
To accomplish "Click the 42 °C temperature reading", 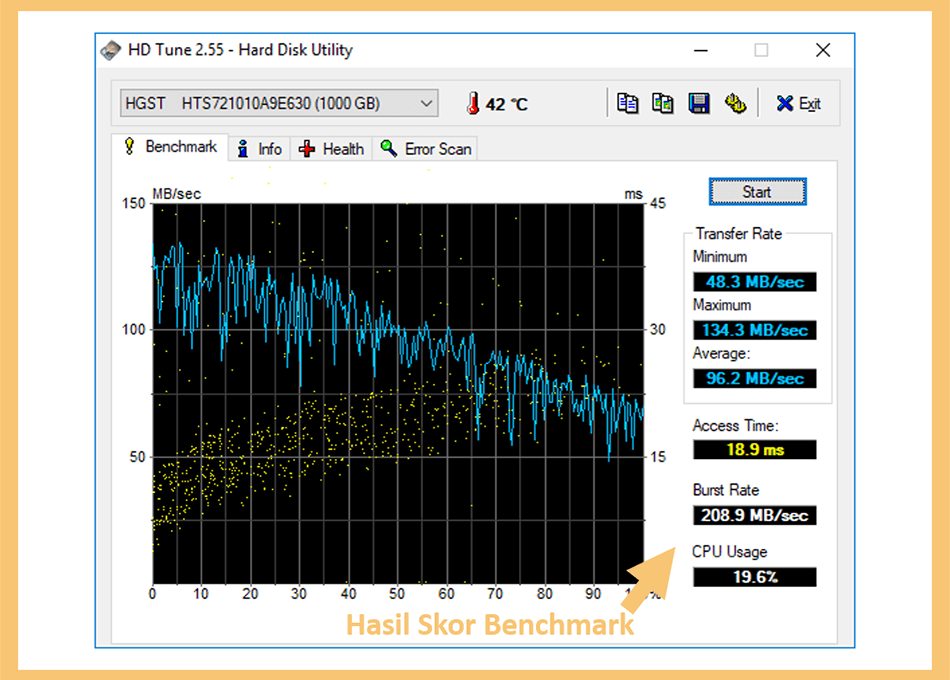I will pos(507,104).
